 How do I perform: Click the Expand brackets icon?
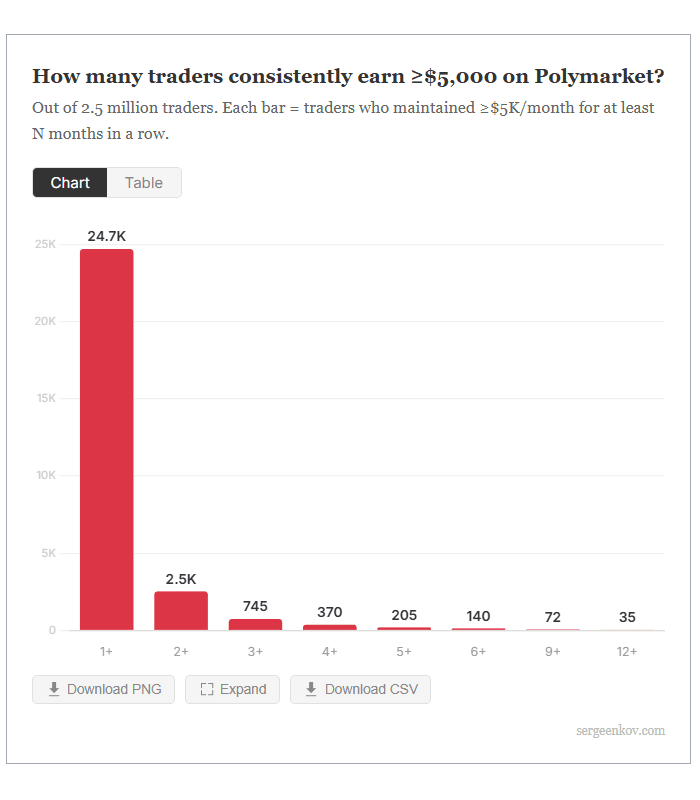pyautogui.click(x=207, y=689)
